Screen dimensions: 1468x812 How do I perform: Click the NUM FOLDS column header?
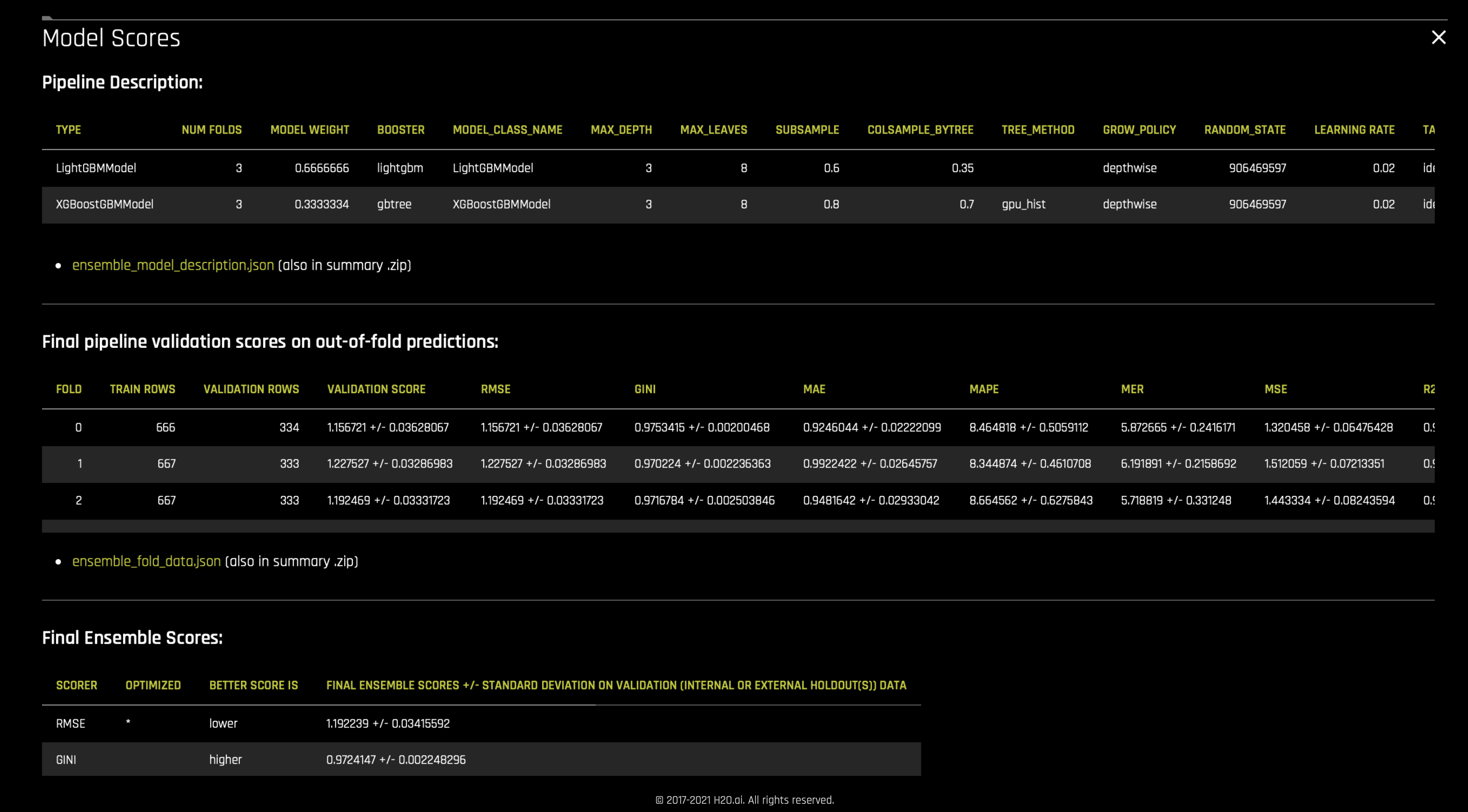pos(211,130)
